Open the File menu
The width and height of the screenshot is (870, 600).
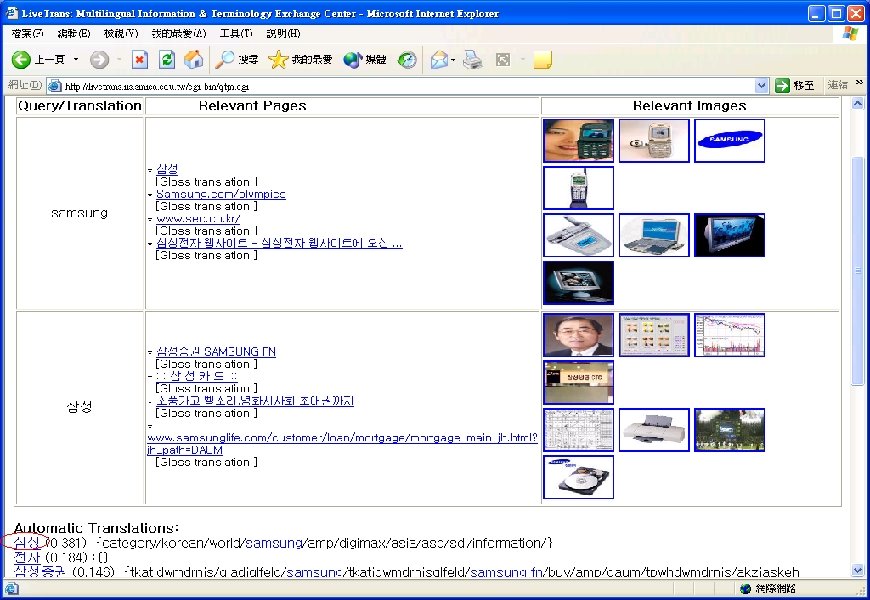(x=27, y=33)
